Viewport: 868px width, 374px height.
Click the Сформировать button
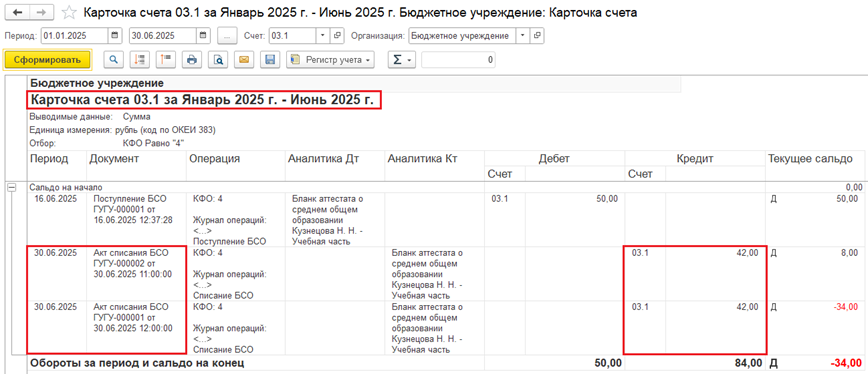[48, 60]
